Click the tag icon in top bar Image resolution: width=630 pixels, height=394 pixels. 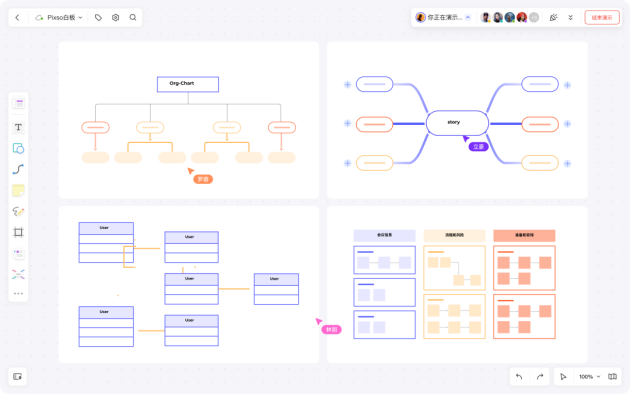click(x=98, y=18)
